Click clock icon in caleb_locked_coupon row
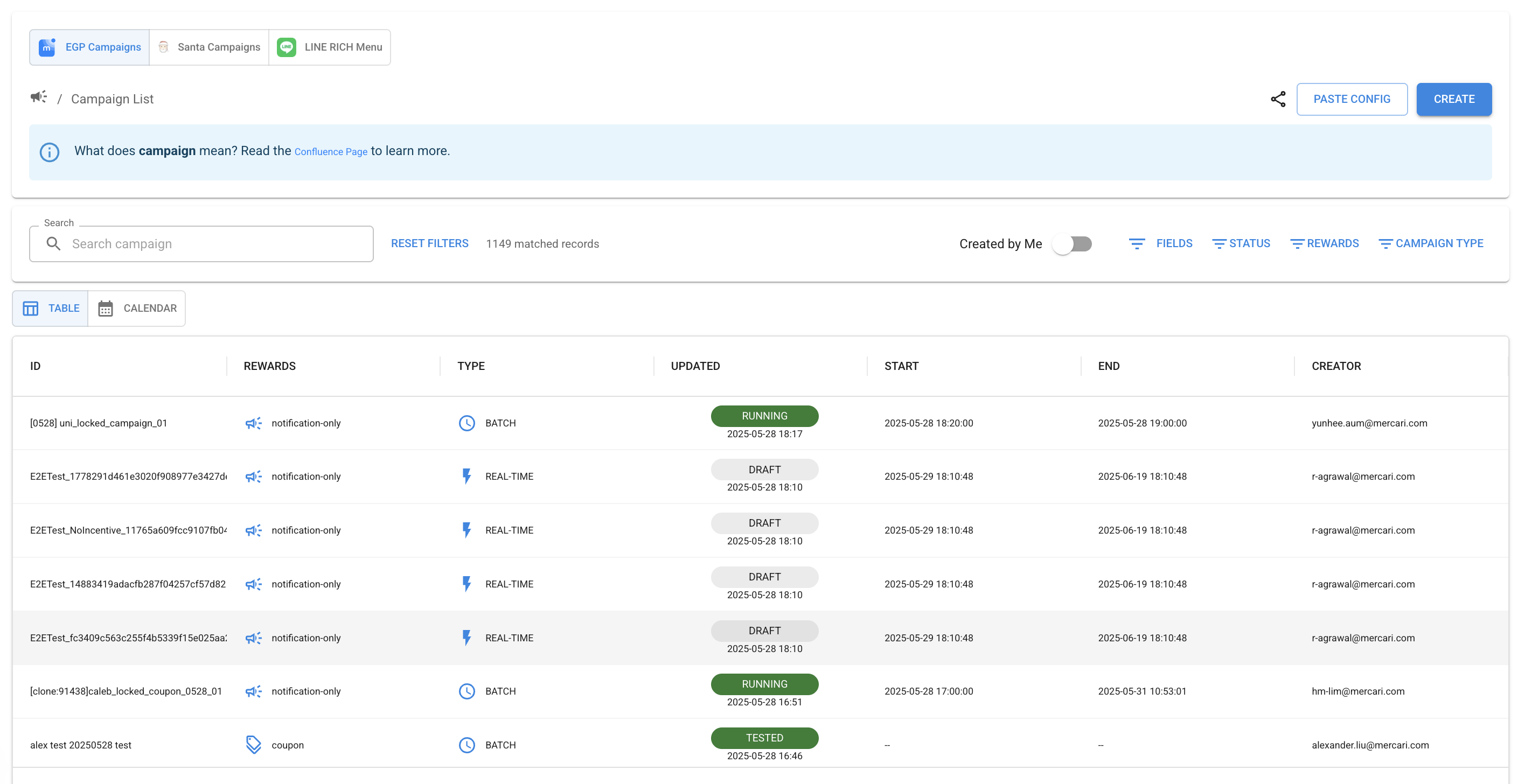This screenshot has height=784, width=1518. 466,691
